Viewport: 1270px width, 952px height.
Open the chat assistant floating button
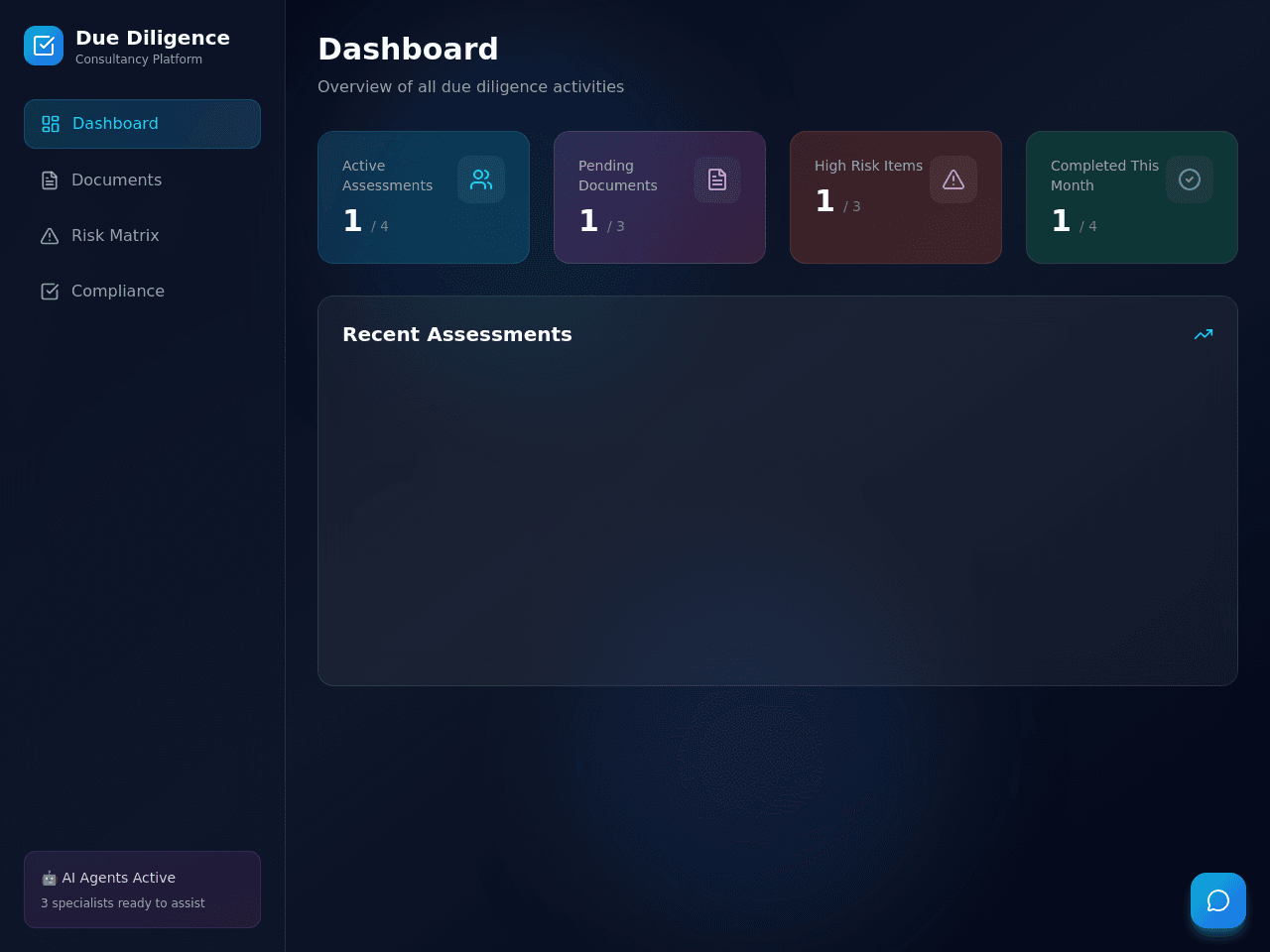1218,900
